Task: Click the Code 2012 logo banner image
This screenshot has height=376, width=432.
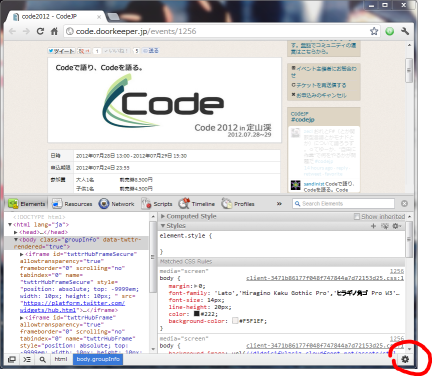Action: (164, 100)
